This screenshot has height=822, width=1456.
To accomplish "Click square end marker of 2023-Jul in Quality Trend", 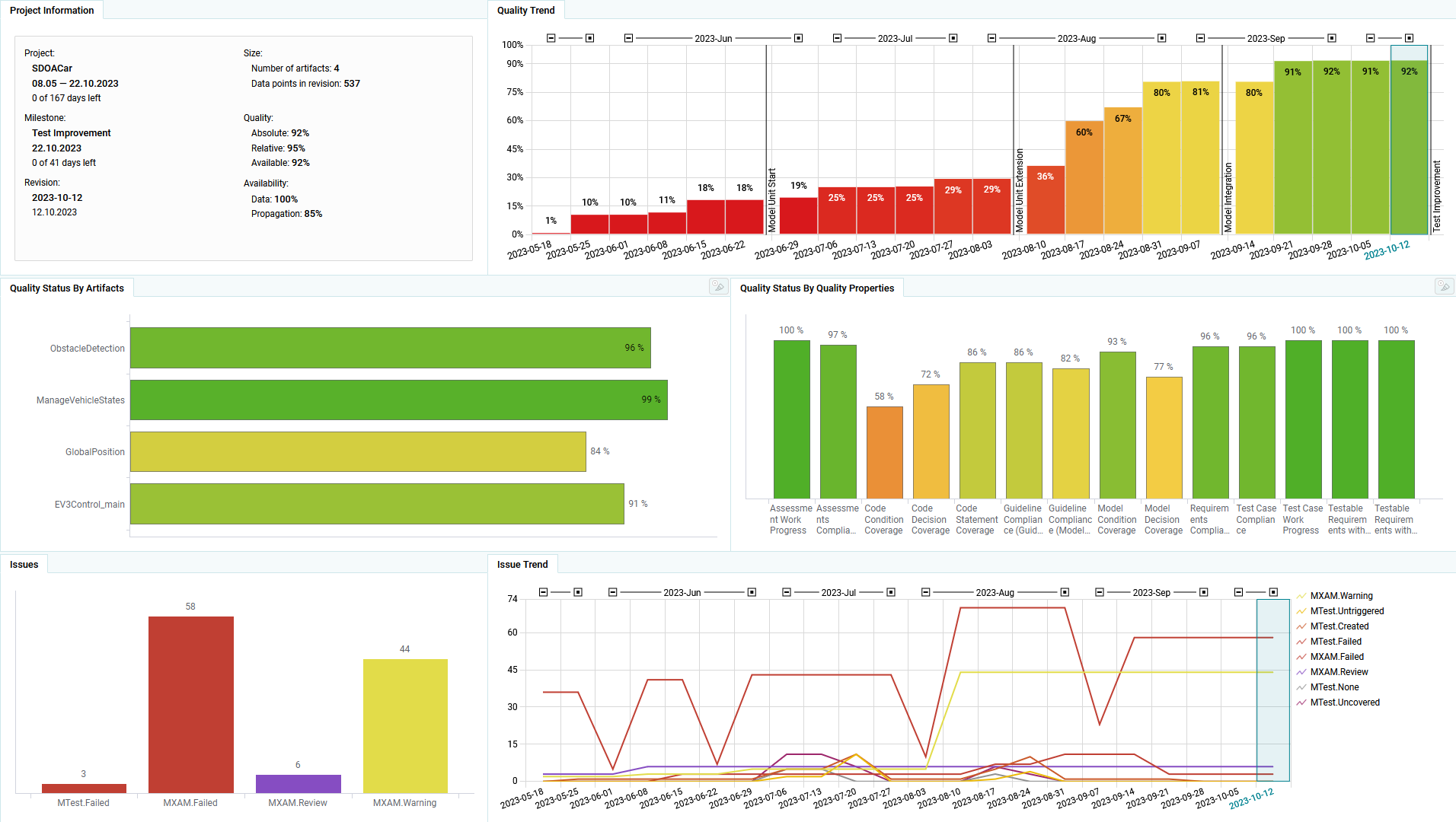I will [x=953, y=38].
